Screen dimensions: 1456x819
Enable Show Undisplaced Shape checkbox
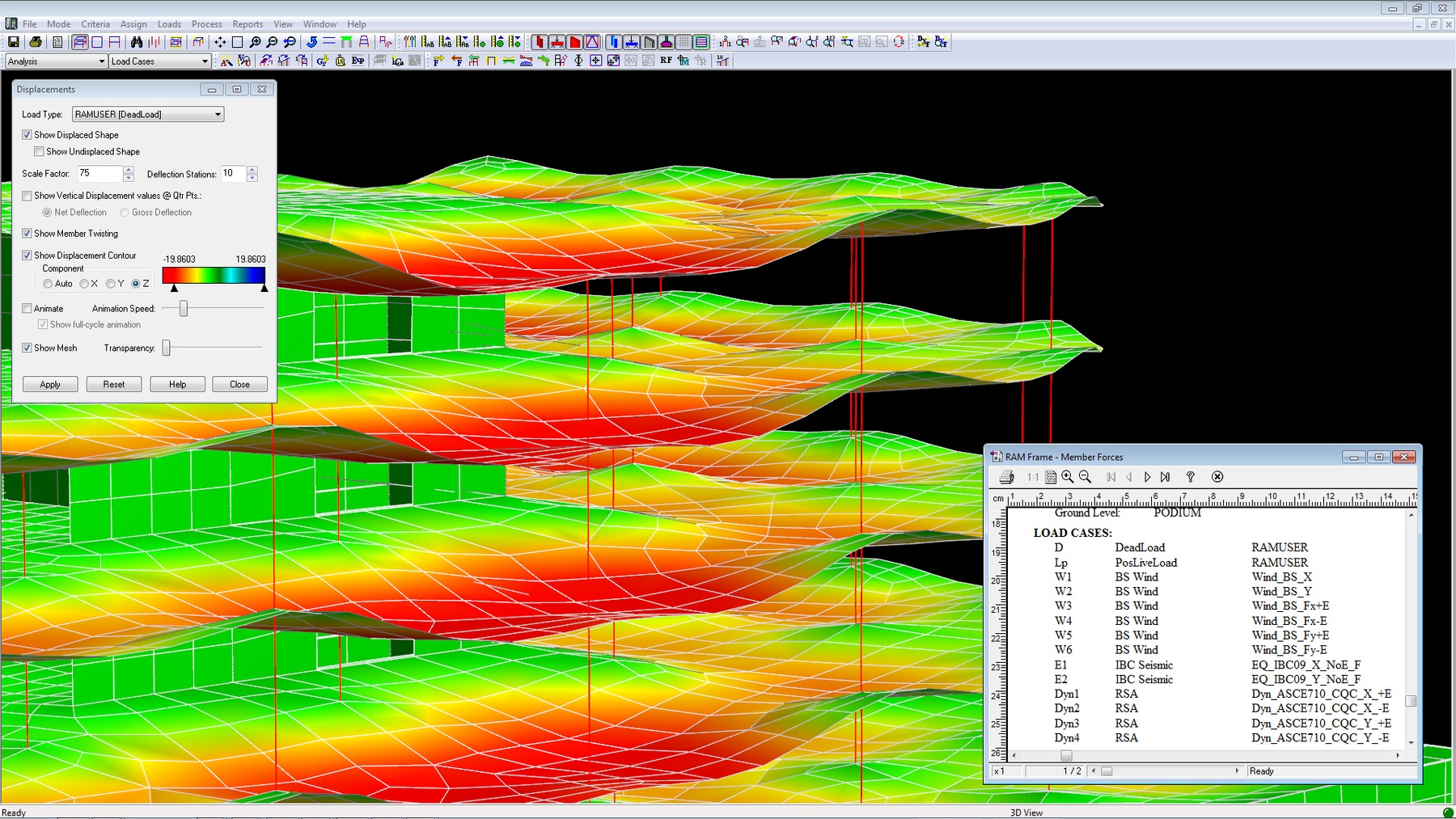(39, 151)
